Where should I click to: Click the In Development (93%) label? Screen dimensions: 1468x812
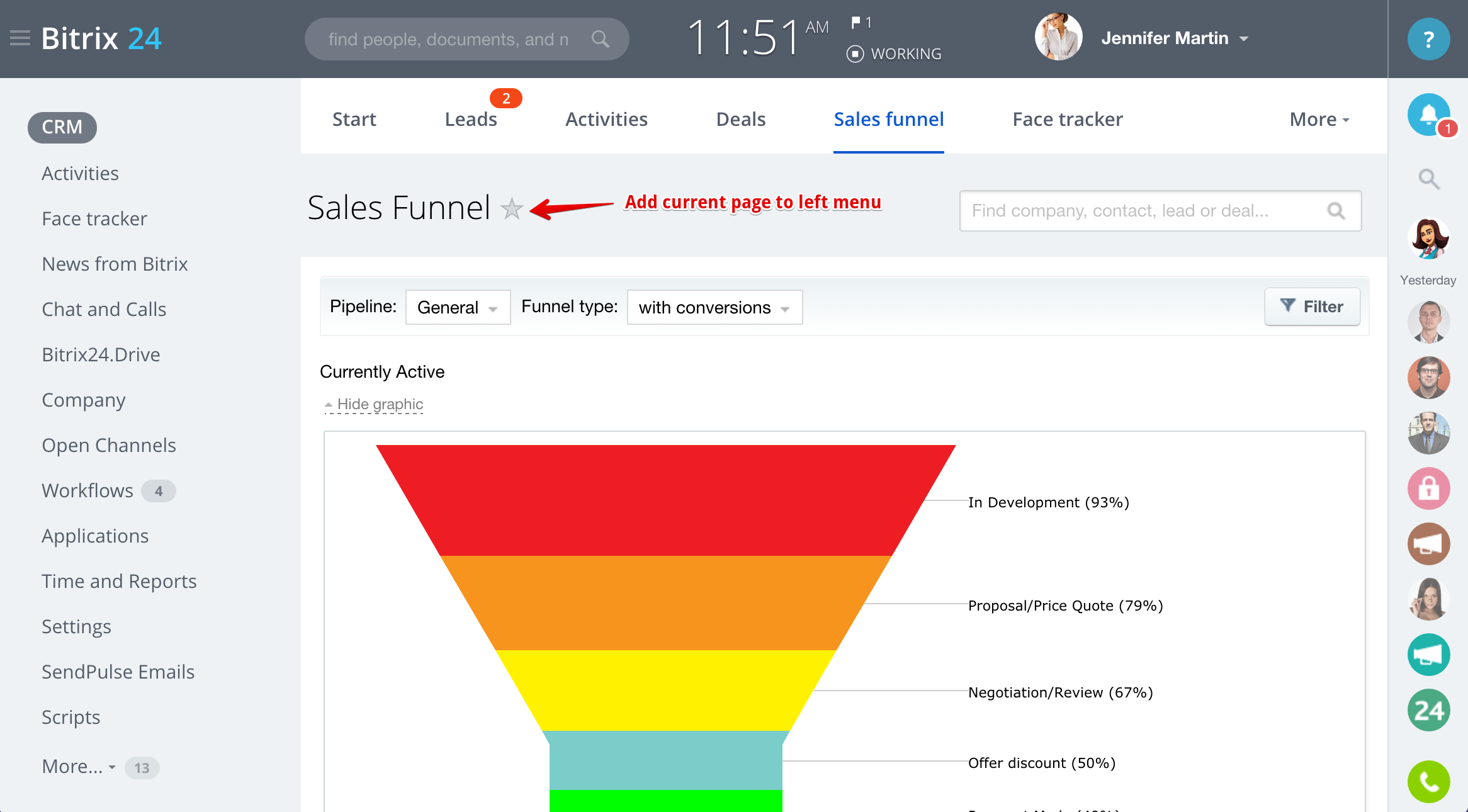coord(1049,502)
